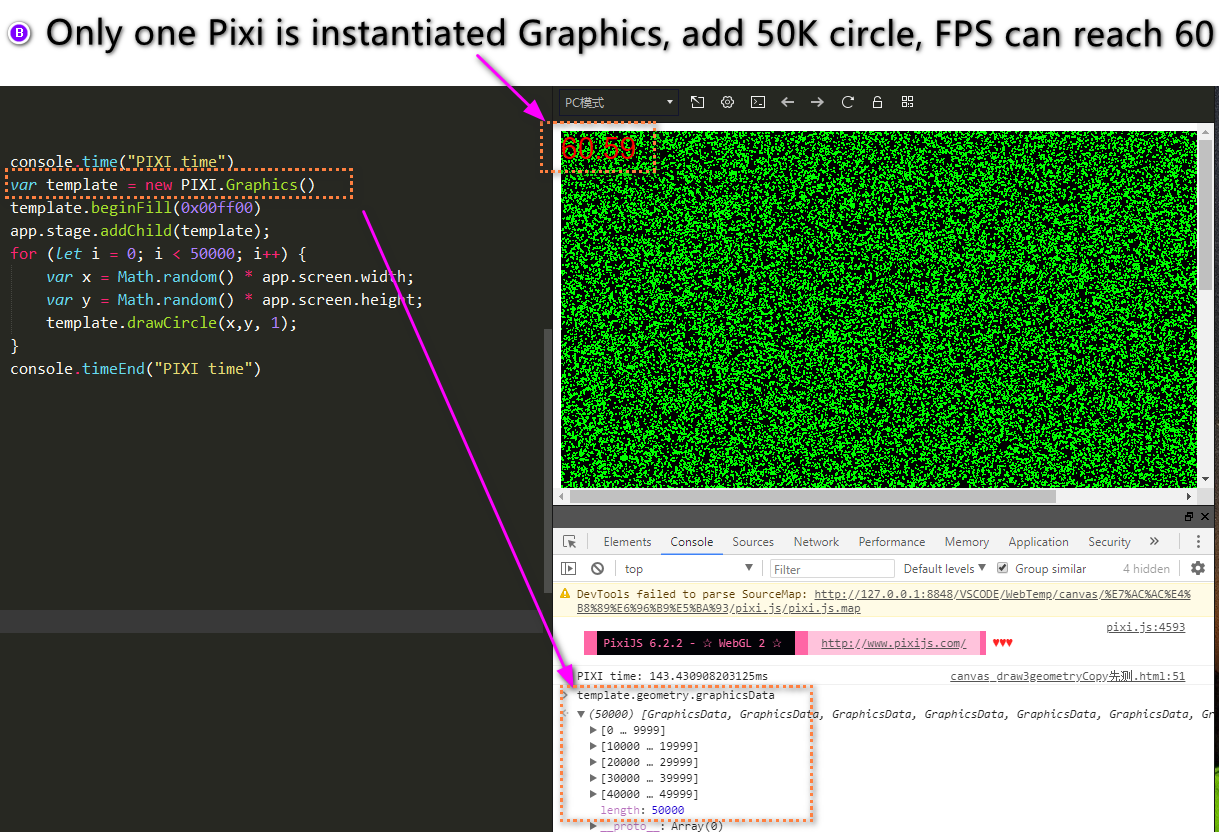Expand the [0 … 9999] array range

pyautogui.click(x=592, y=729)
